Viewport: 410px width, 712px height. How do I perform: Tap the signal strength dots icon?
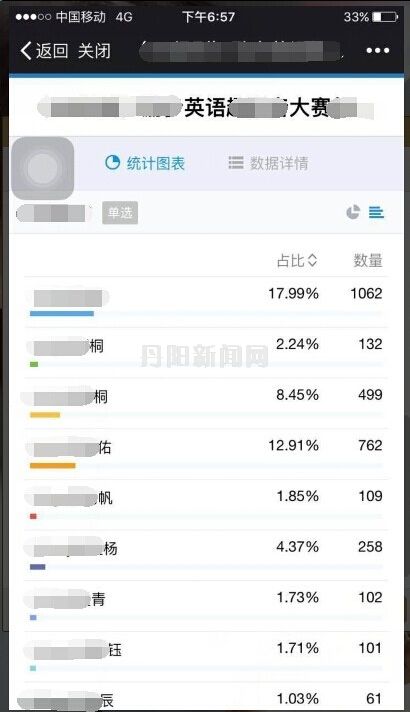[33, 17]
